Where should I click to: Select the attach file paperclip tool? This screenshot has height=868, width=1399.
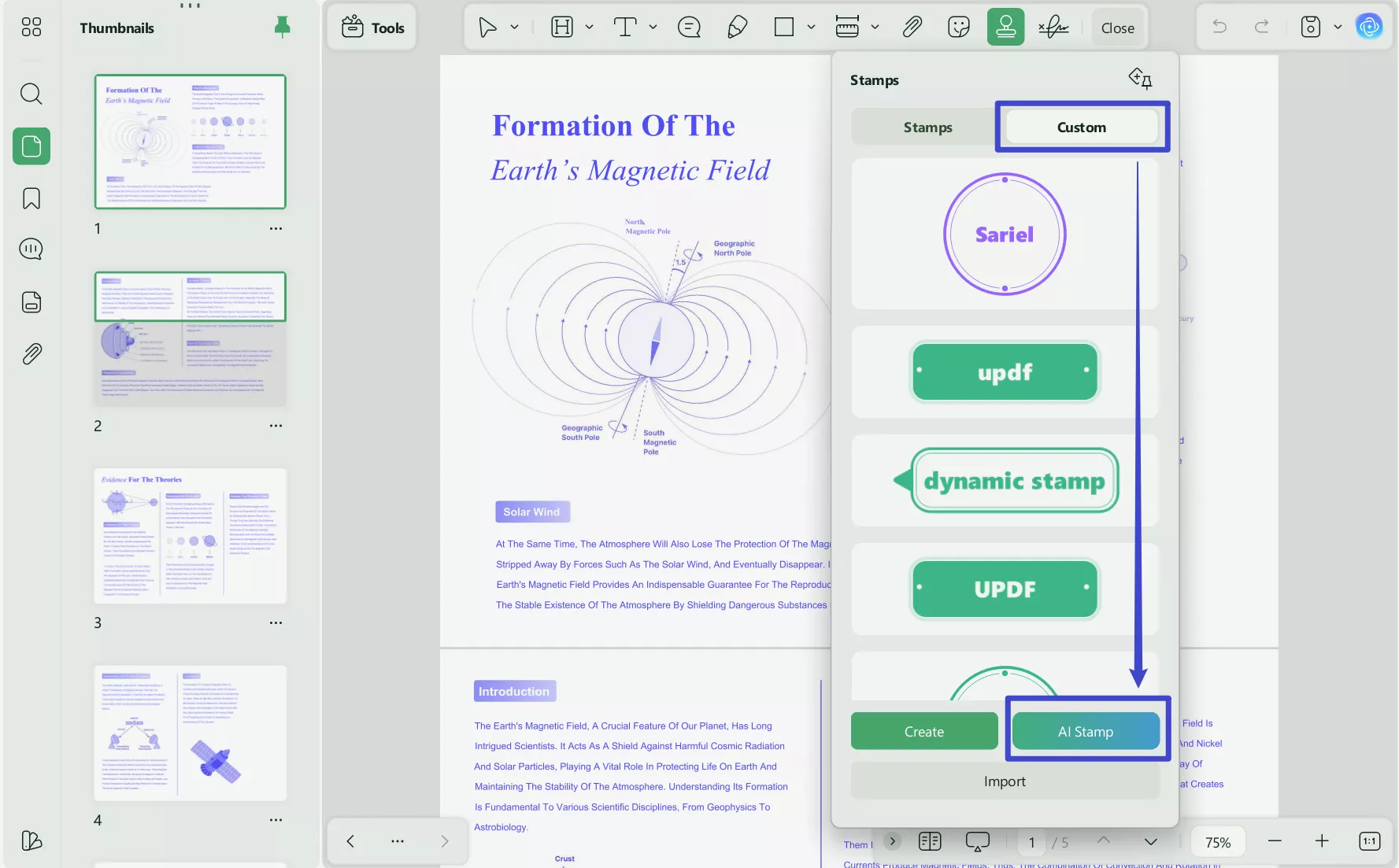912,28
